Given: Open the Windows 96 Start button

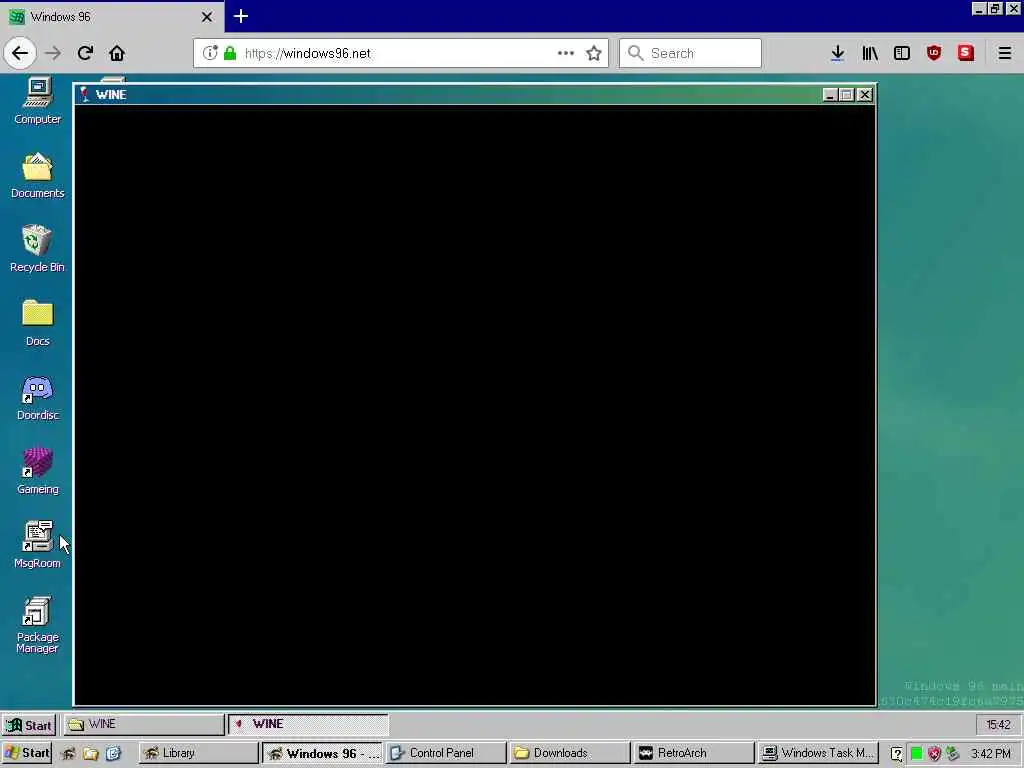Looking at the screenshot, I should tap(29, 725).
